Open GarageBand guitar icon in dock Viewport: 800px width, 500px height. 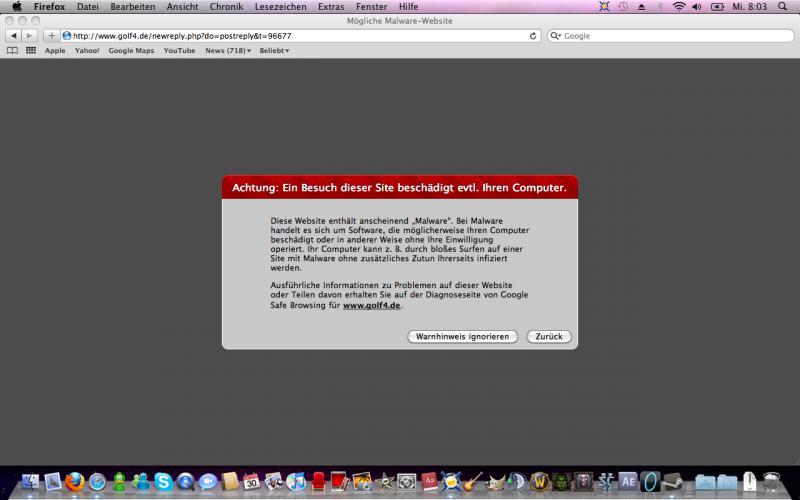pyautogui.click(x=473, y=481)
